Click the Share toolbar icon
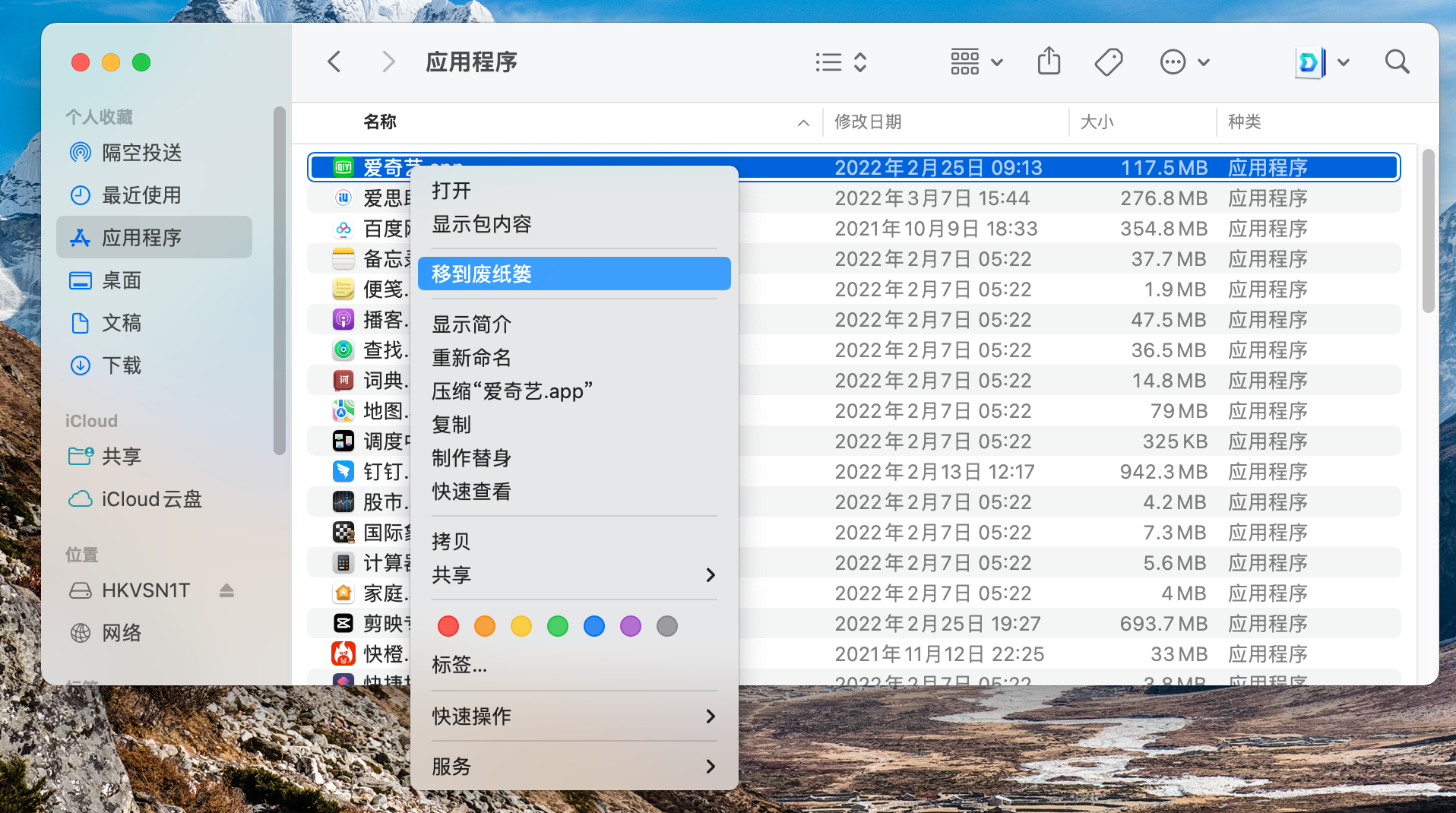Image resolution: width=1456 pixels, height=813 pixels. point(1049,61)
